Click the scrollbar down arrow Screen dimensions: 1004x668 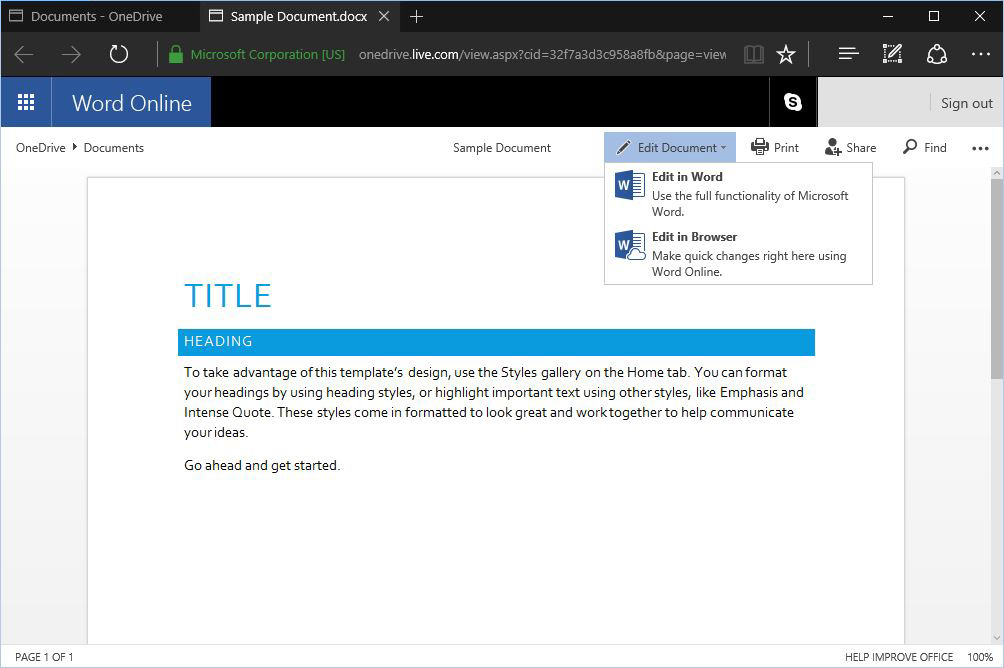pyautogui.click(x=997, y=638)
